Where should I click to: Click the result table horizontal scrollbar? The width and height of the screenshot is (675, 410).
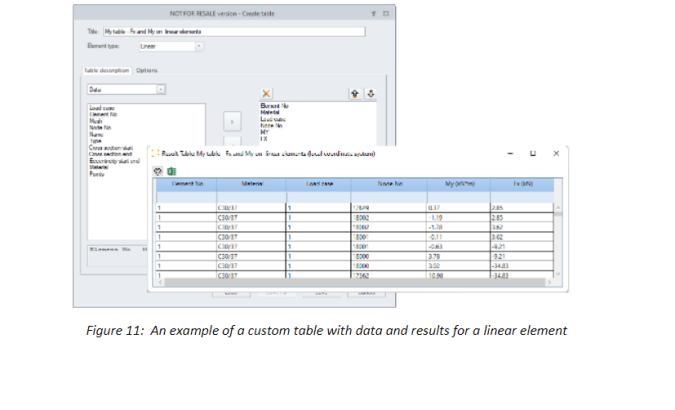click(x=354, y=282)
